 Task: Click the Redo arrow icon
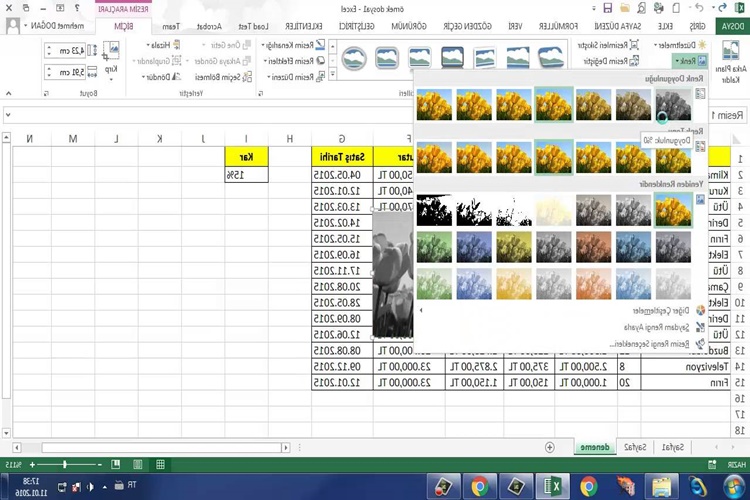tap(722, 8)
